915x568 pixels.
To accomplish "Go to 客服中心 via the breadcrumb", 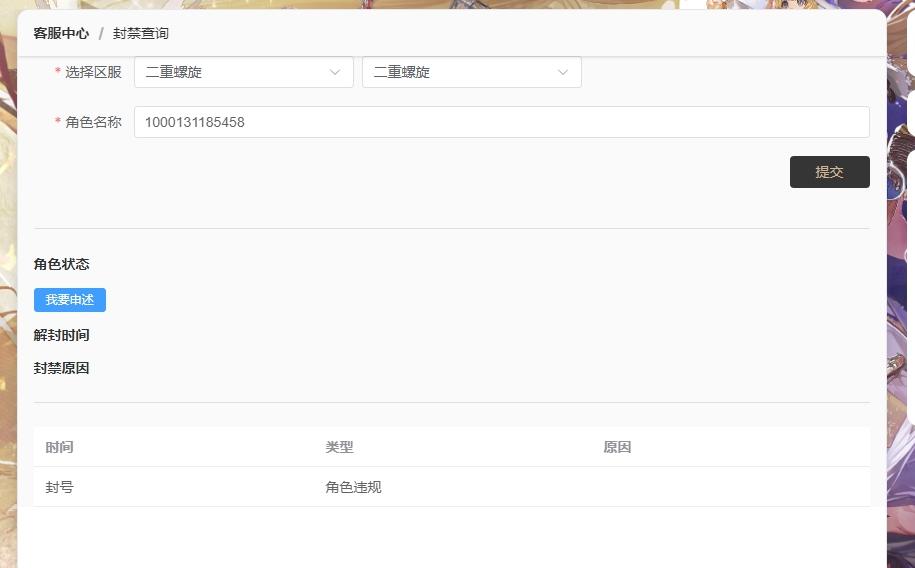I will click(x=61, y=34).
